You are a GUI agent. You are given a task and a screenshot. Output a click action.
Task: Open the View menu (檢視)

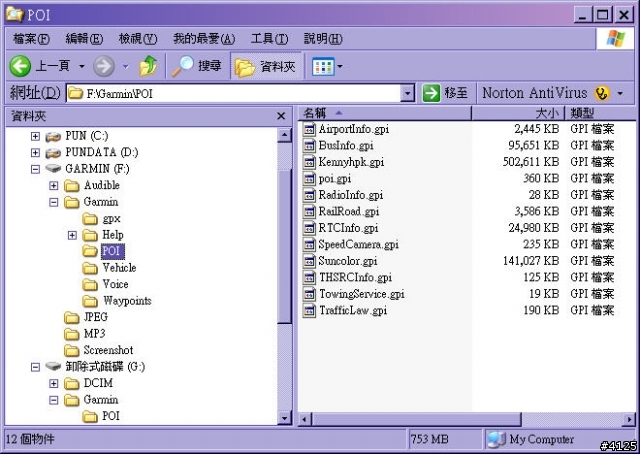click(x=138, y=39)
